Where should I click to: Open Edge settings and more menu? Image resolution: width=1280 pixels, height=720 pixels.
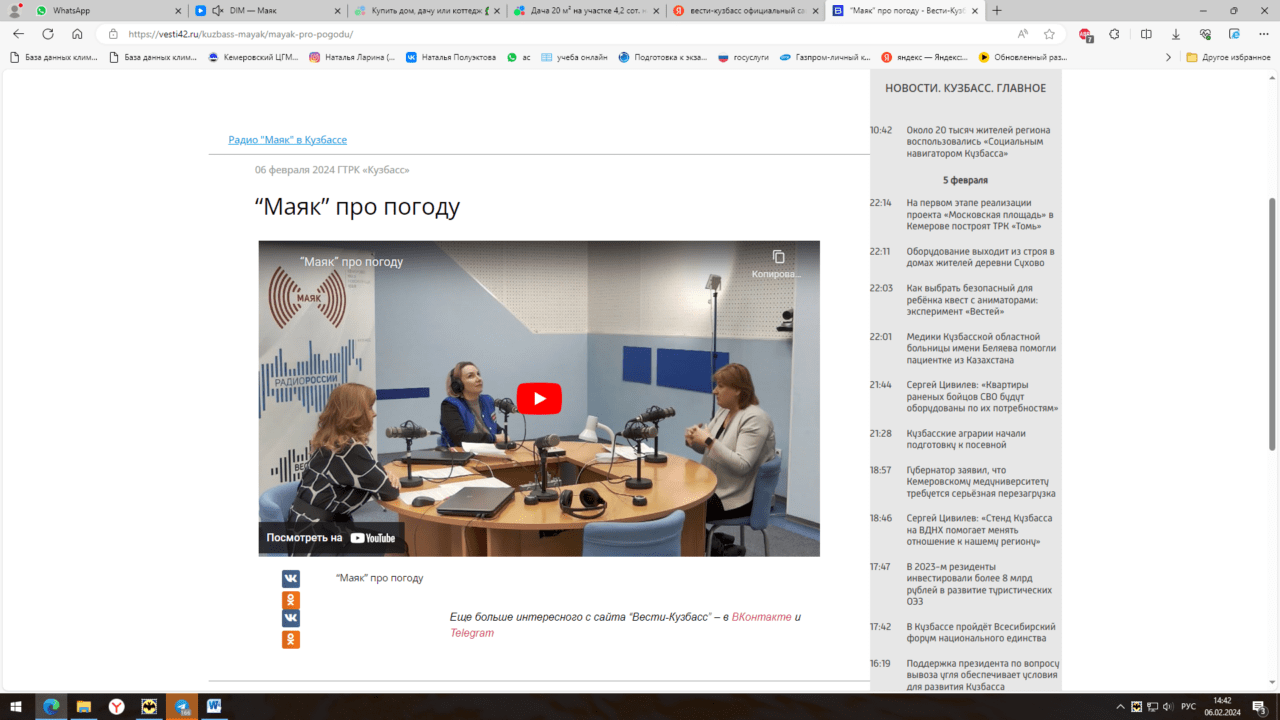(1263, 33)
